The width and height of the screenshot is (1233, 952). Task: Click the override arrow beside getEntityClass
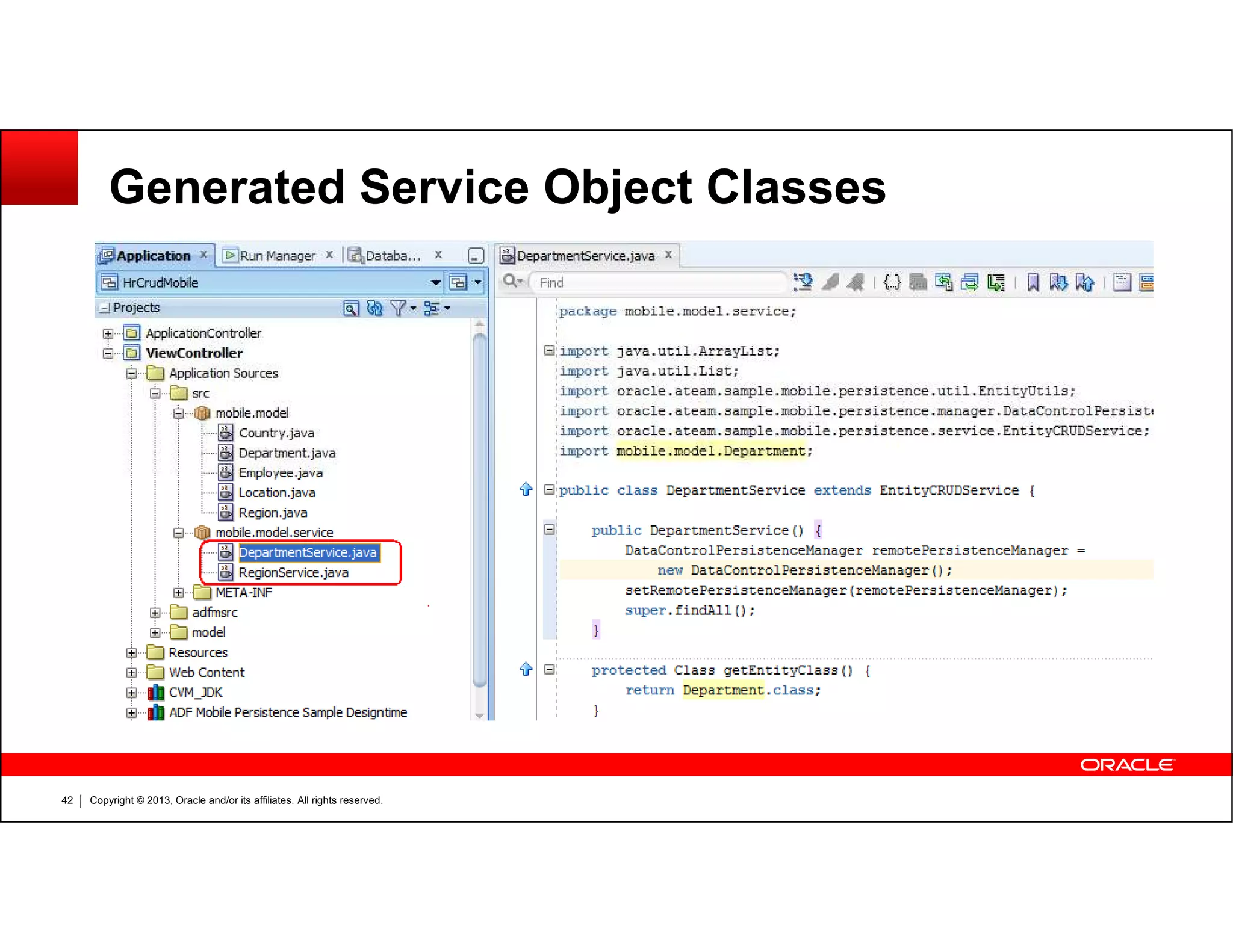(x=526, y=669)
